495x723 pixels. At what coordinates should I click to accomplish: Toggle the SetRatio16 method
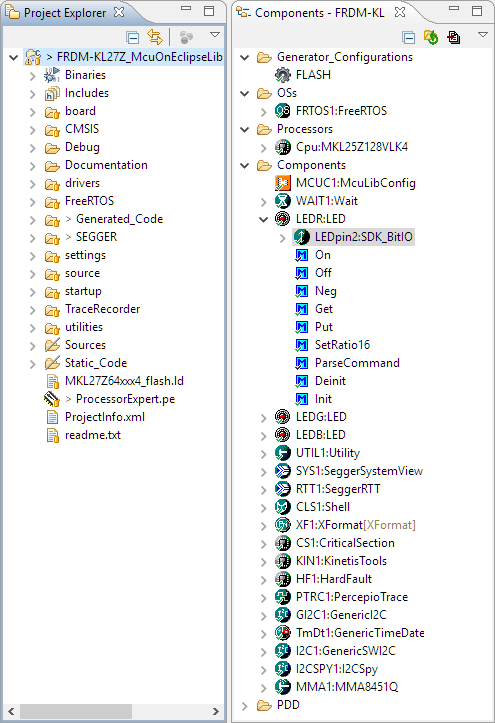click(x=302, y=345)
